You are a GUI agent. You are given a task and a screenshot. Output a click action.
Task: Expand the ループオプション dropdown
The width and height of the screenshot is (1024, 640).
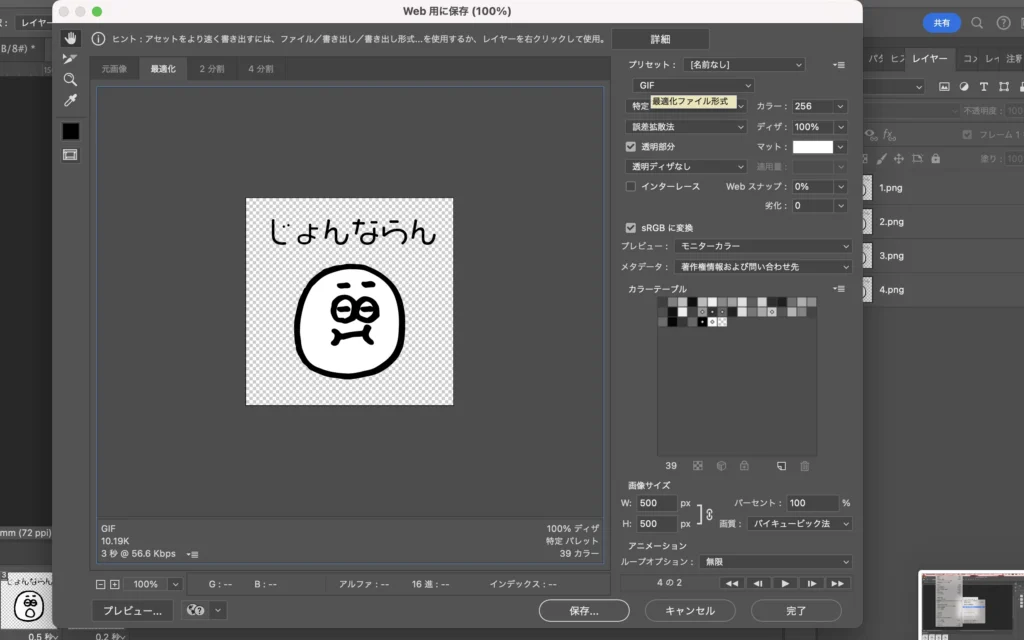pos(775,562)
